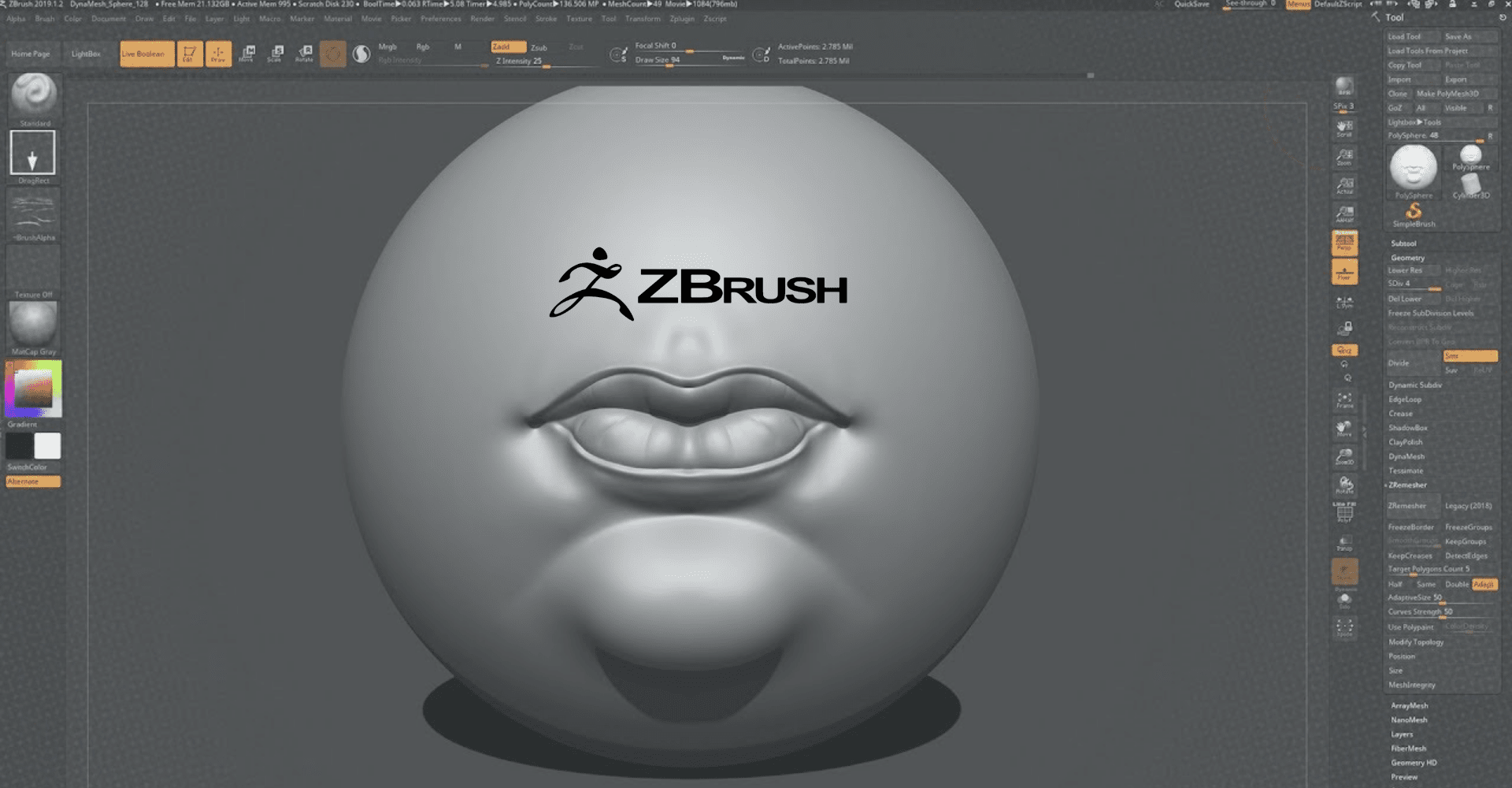Open the Zplugin menu
Viewport: 1512px width, 788px height.
click(x=682, y=19)
